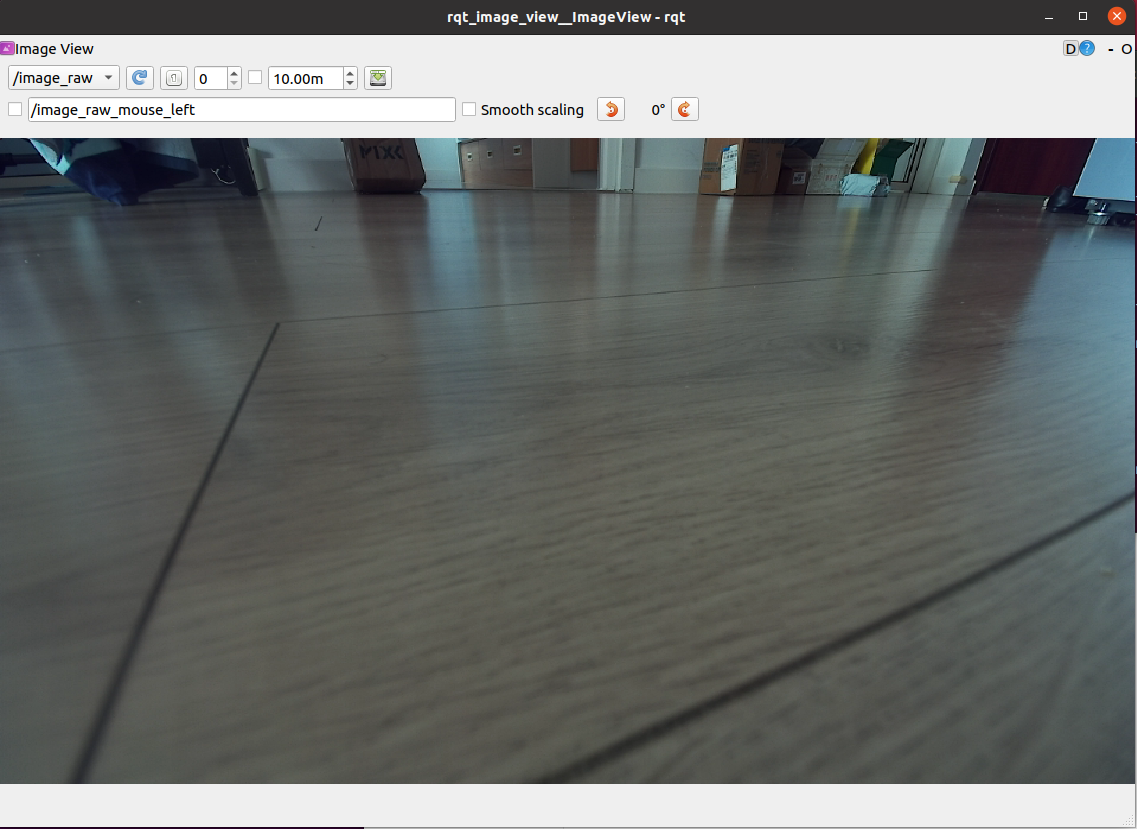This screenshot has height=829, width=1137.
Task: Save the current image as file
Action: [378, 78]
